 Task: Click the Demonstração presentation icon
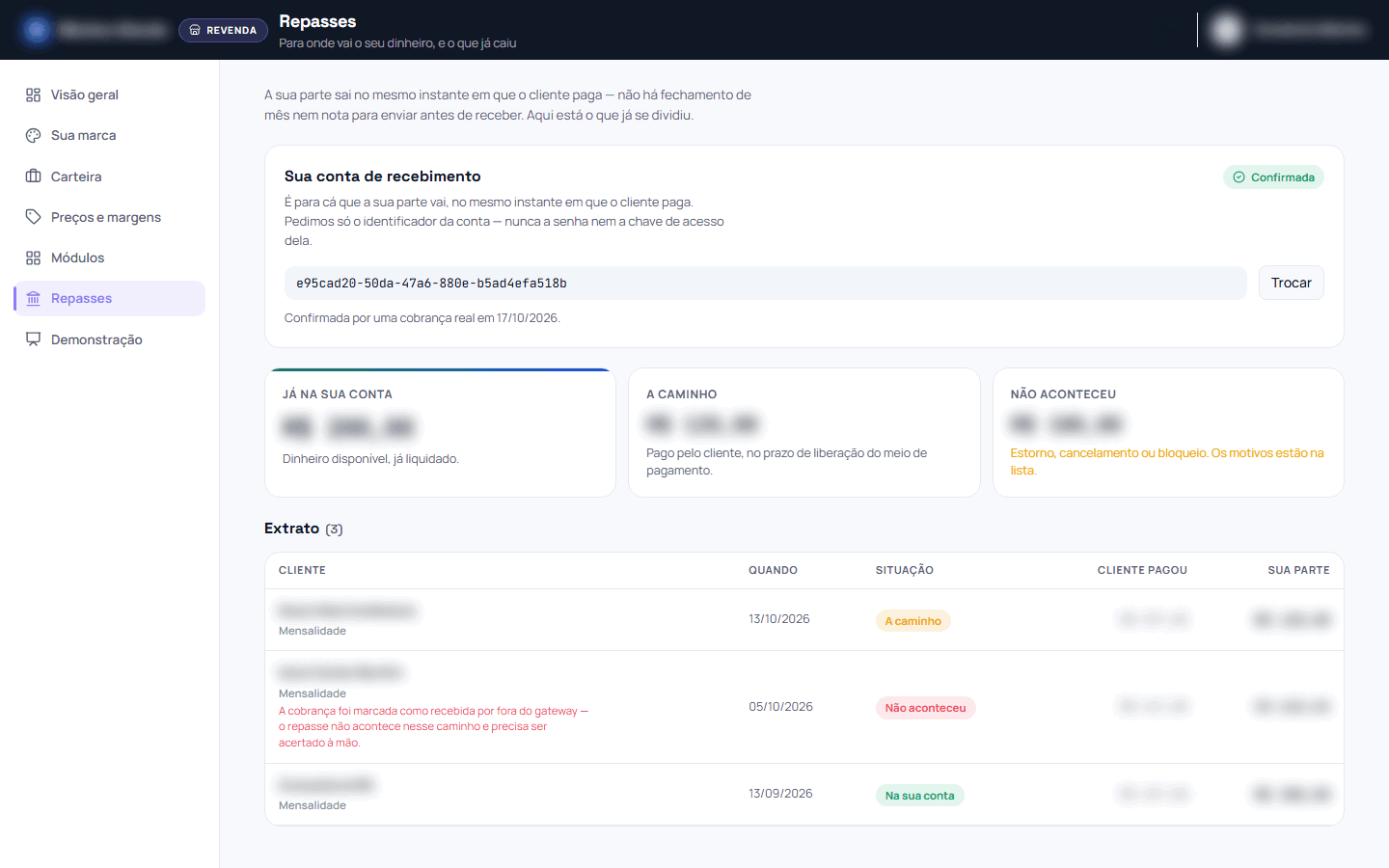pyautogui.click(x=33, y=339)
